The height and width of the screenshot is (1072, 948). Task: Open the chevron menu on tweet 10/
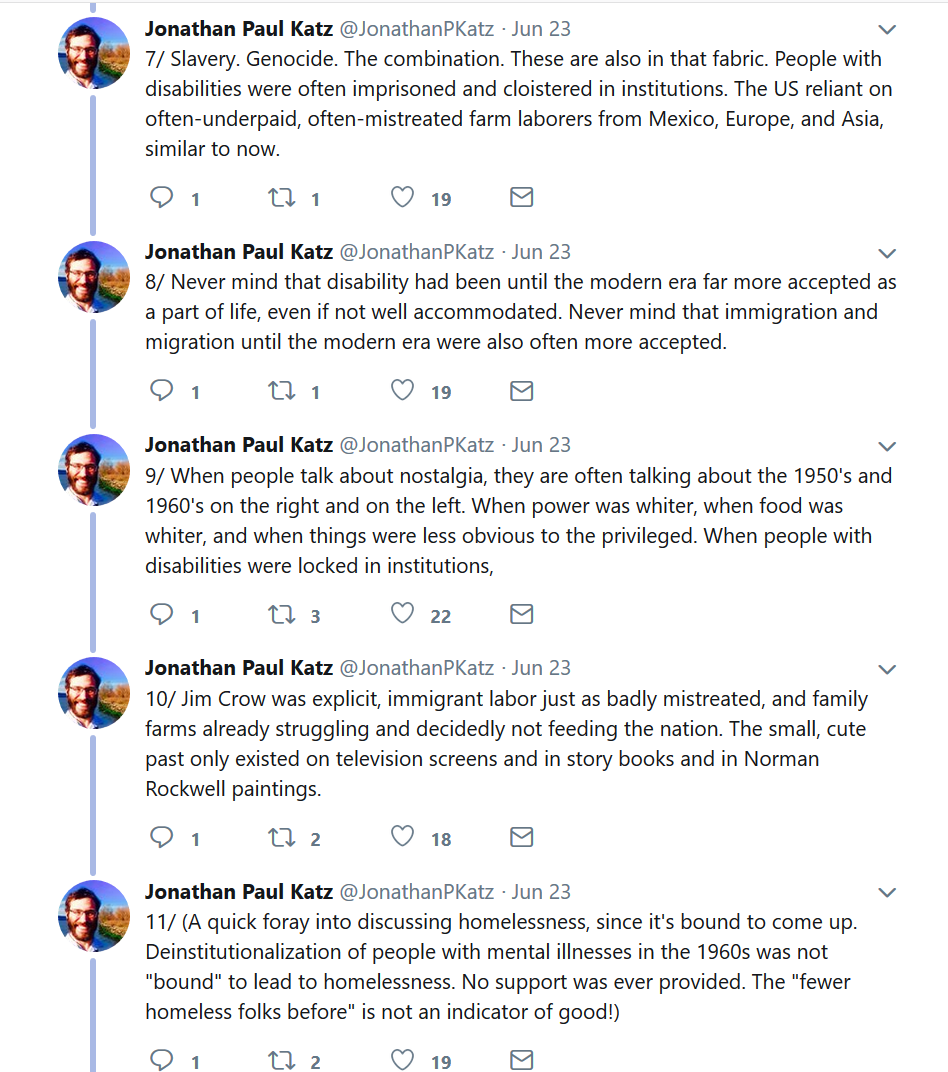pos(887,669)
